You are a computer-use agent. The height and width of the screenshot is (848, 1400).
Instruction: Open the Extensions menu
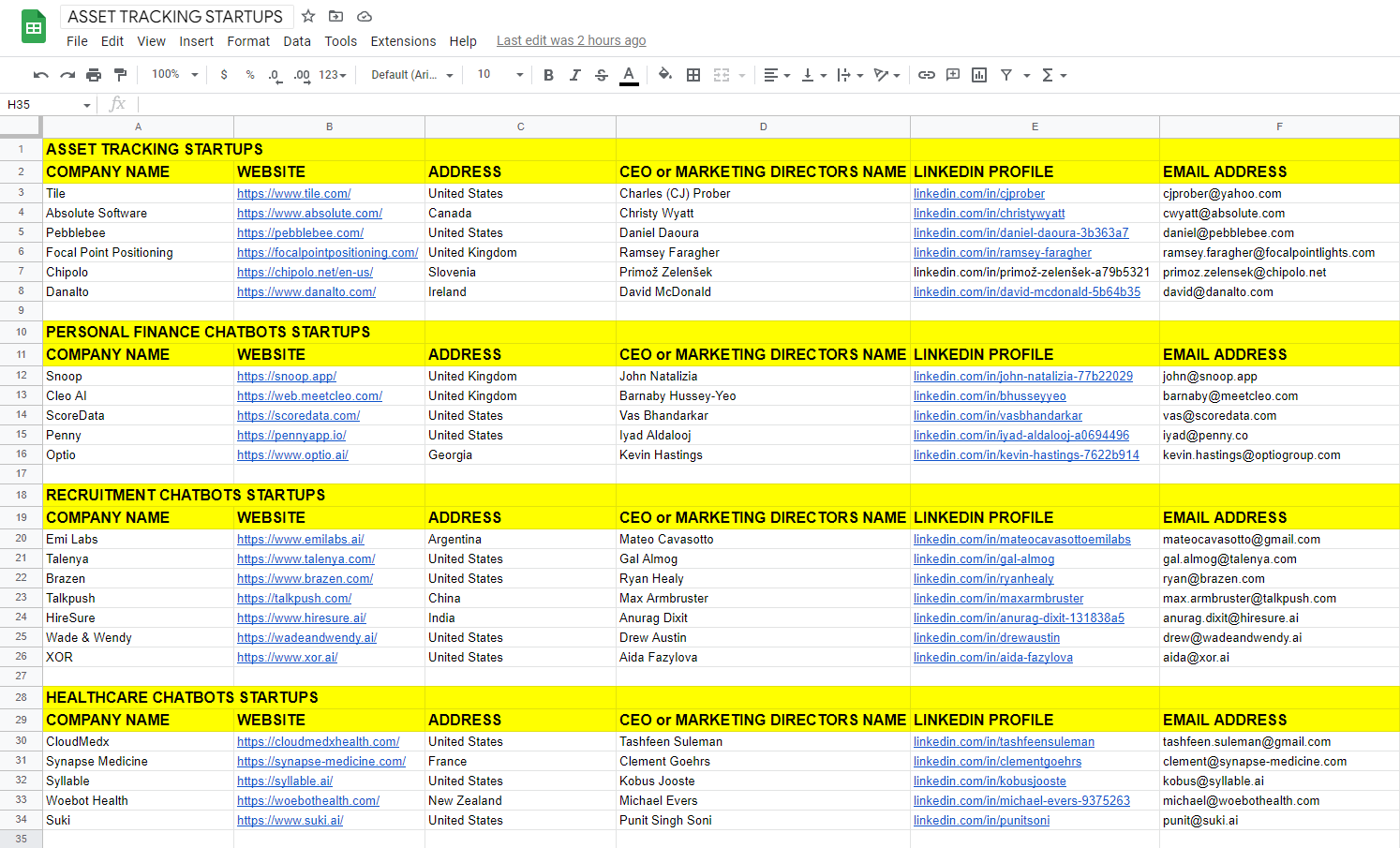(403, 41)
